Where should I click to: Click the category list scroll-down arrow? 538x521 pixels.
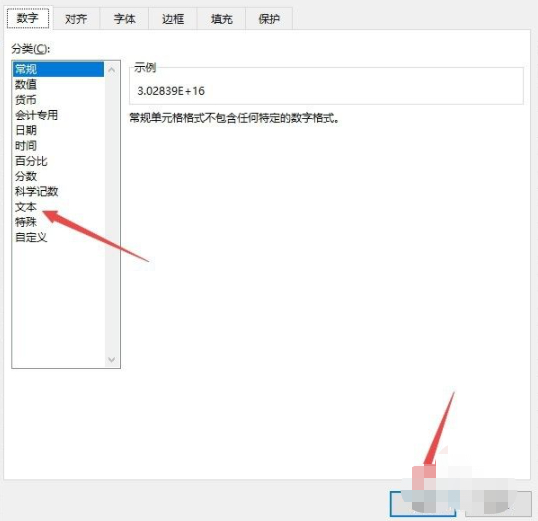click(112, 359)
